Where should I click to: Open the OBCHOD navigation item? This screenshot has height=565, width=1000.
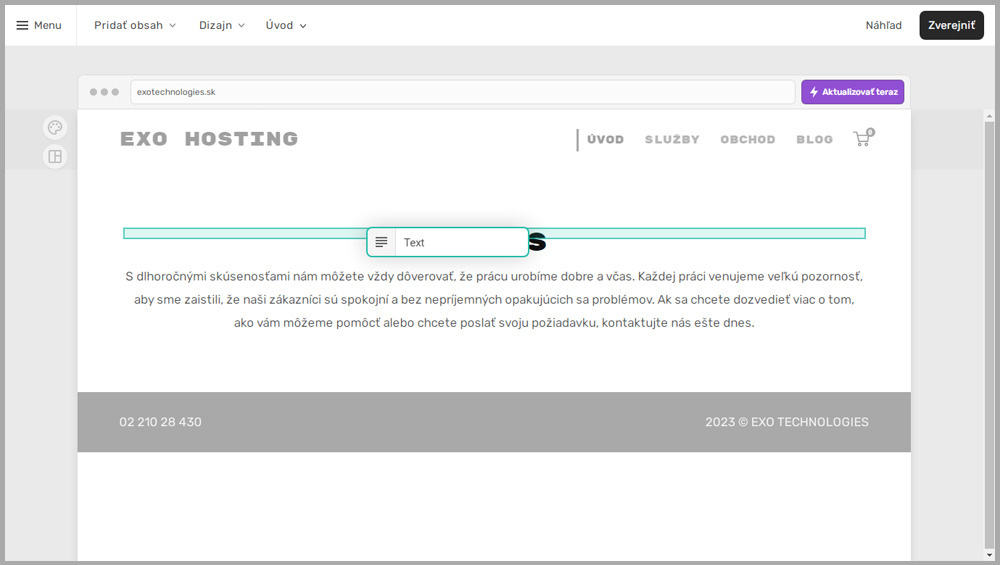(x=747, y=140)
